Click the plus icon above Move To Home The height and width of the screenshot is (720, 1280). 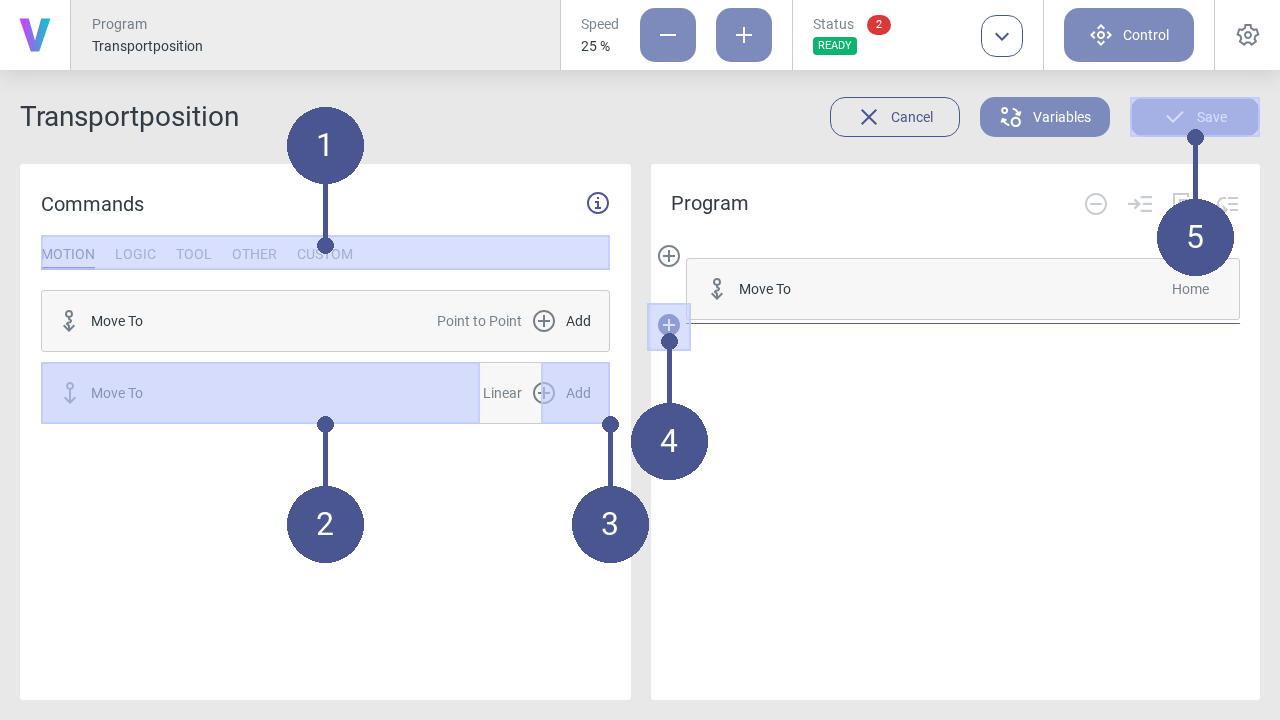(x=669, y=256)
